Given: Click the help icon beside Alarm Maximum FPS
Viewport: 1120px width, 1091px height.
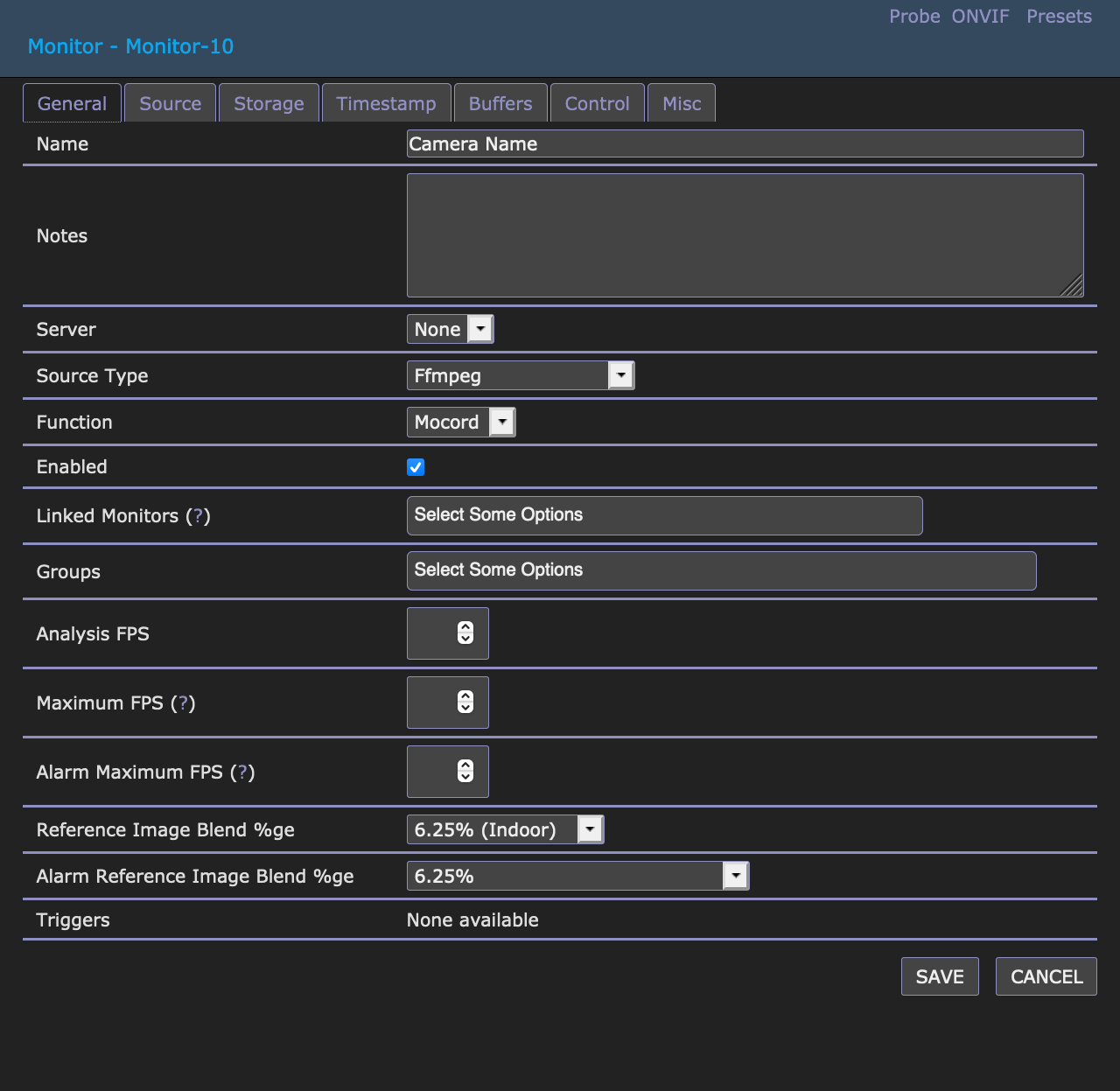Looking at the screenshot, I should [243, 772].
